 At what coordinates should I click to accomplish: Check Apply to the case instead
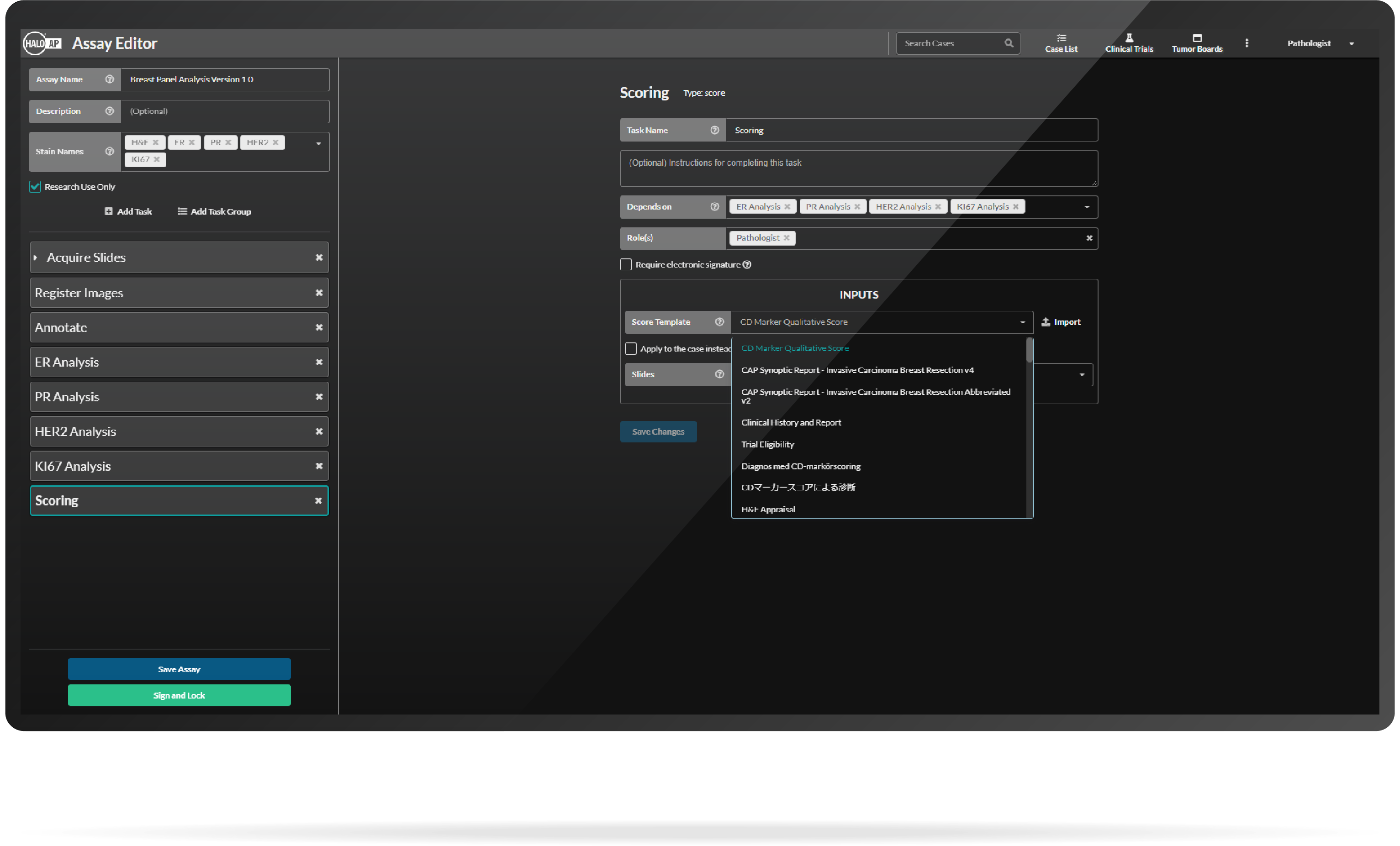point(631,349)
